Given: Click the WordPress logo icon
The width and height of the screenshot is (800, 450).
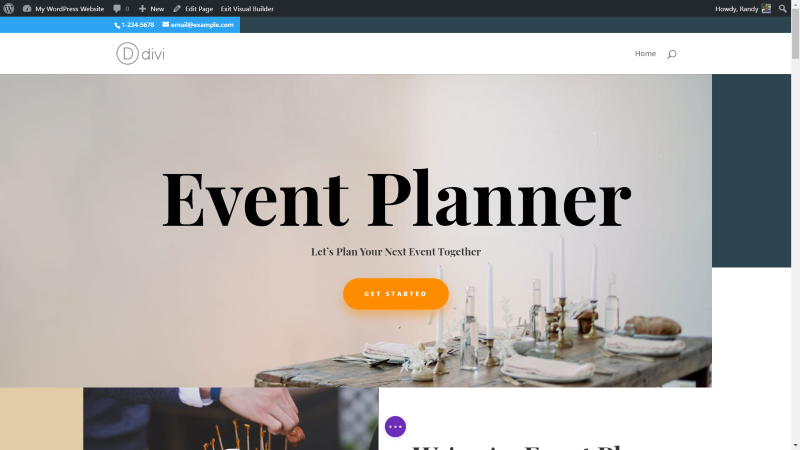Looking at the screenshot, I should point(9,8).
